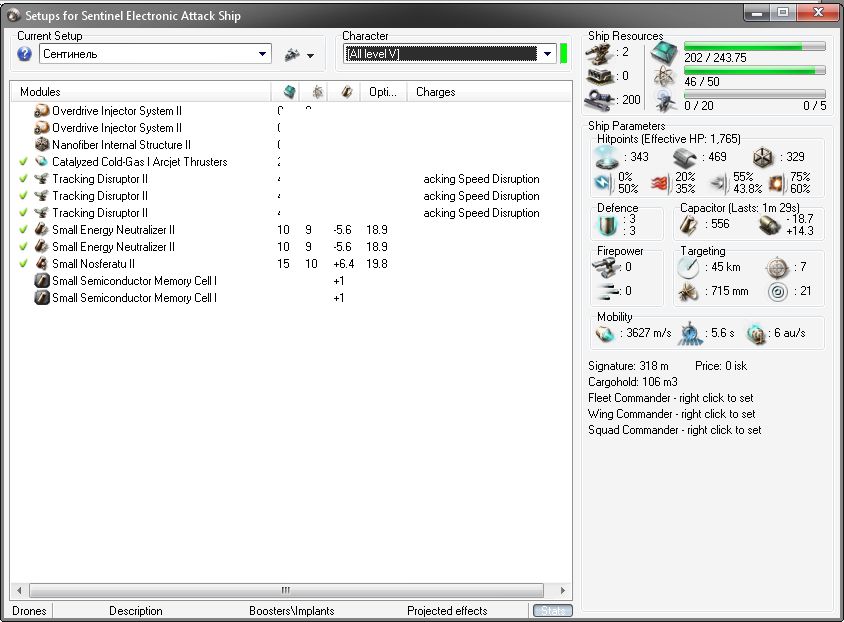Screen dimensions: 844x622
Task: Open the ship icon dropdown arrow
Action: pyautogui.click(x=310, y=55)
